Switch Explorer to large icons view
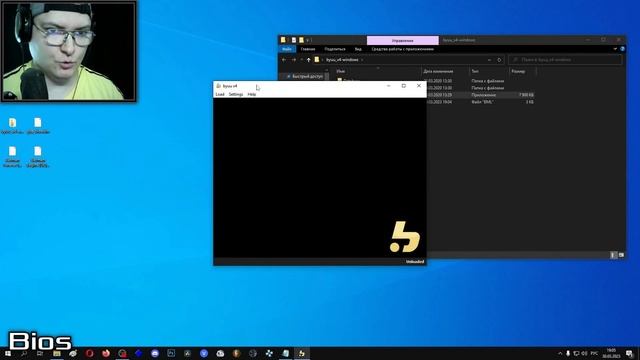 click(x=621, y=255)
